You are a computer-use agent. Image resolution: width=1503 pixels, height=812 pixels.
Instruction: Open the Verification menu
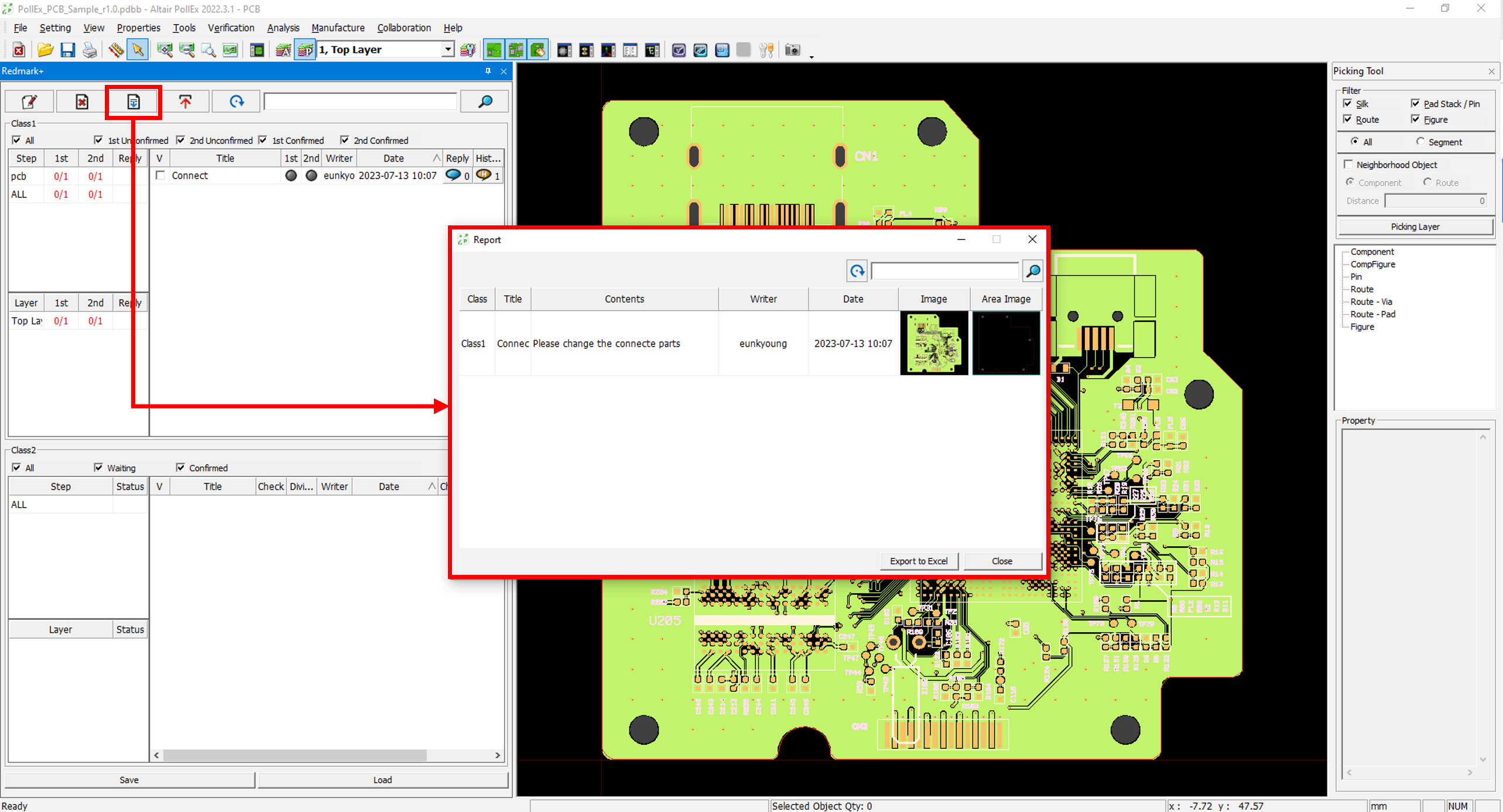[x=231, y=28]
